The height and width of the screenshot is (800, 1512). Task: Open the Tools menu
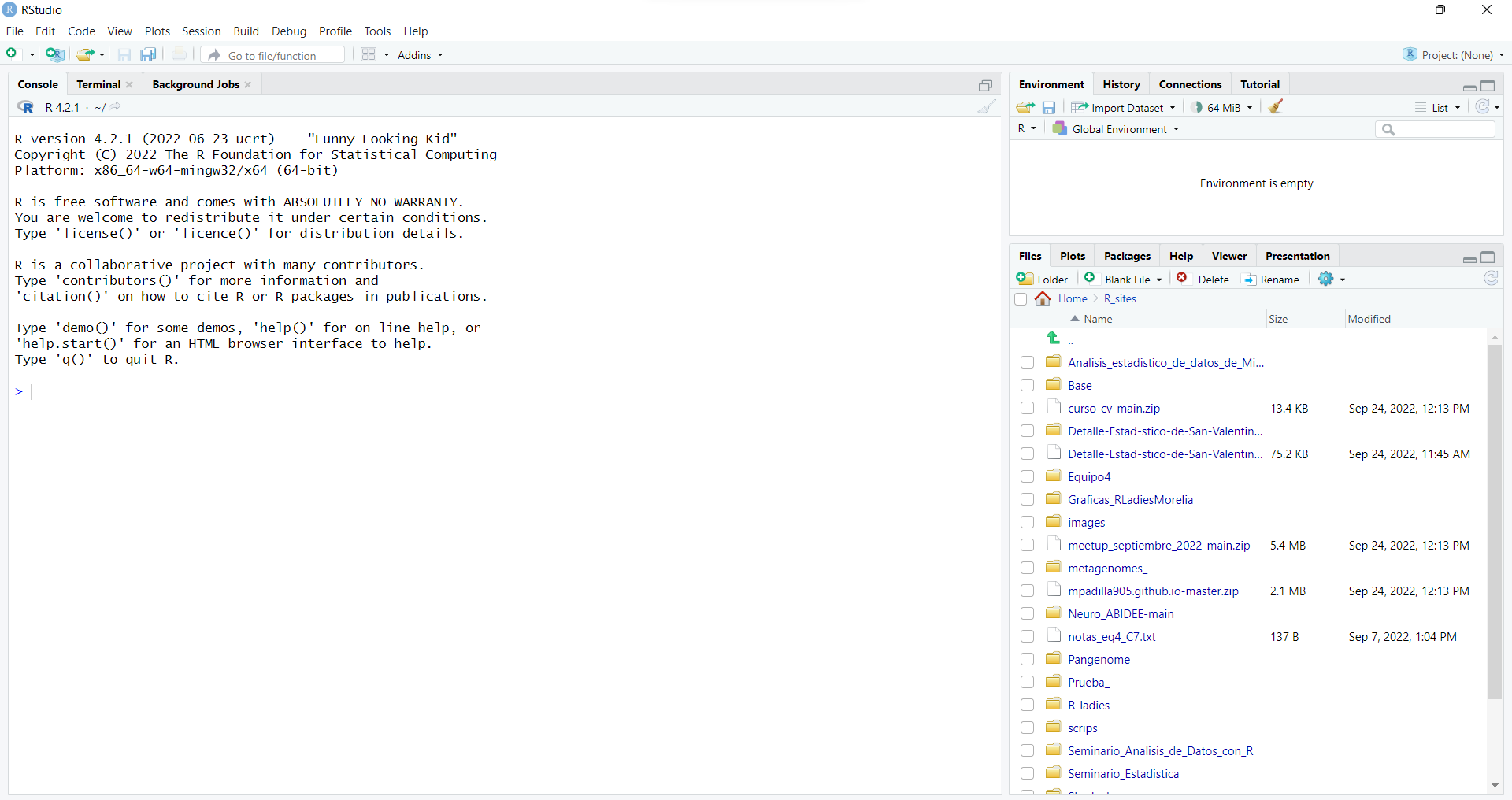(x=377, y=31)
